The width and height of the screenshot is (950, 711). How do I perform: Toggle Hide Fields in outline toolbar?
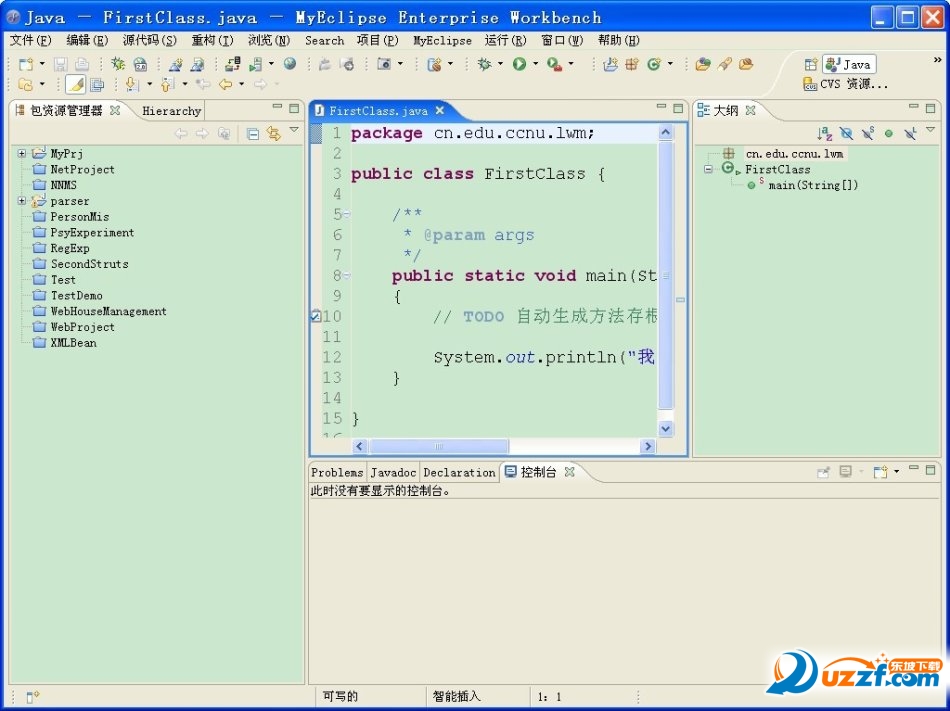846,133
